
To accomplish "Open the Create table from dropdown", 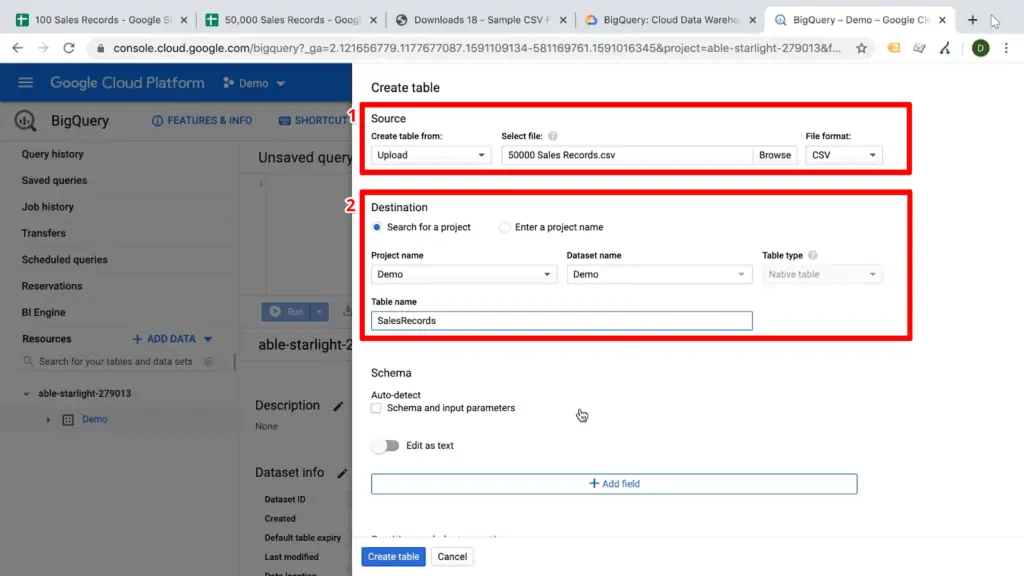I will pyautogui.click(x=430, y=155).
